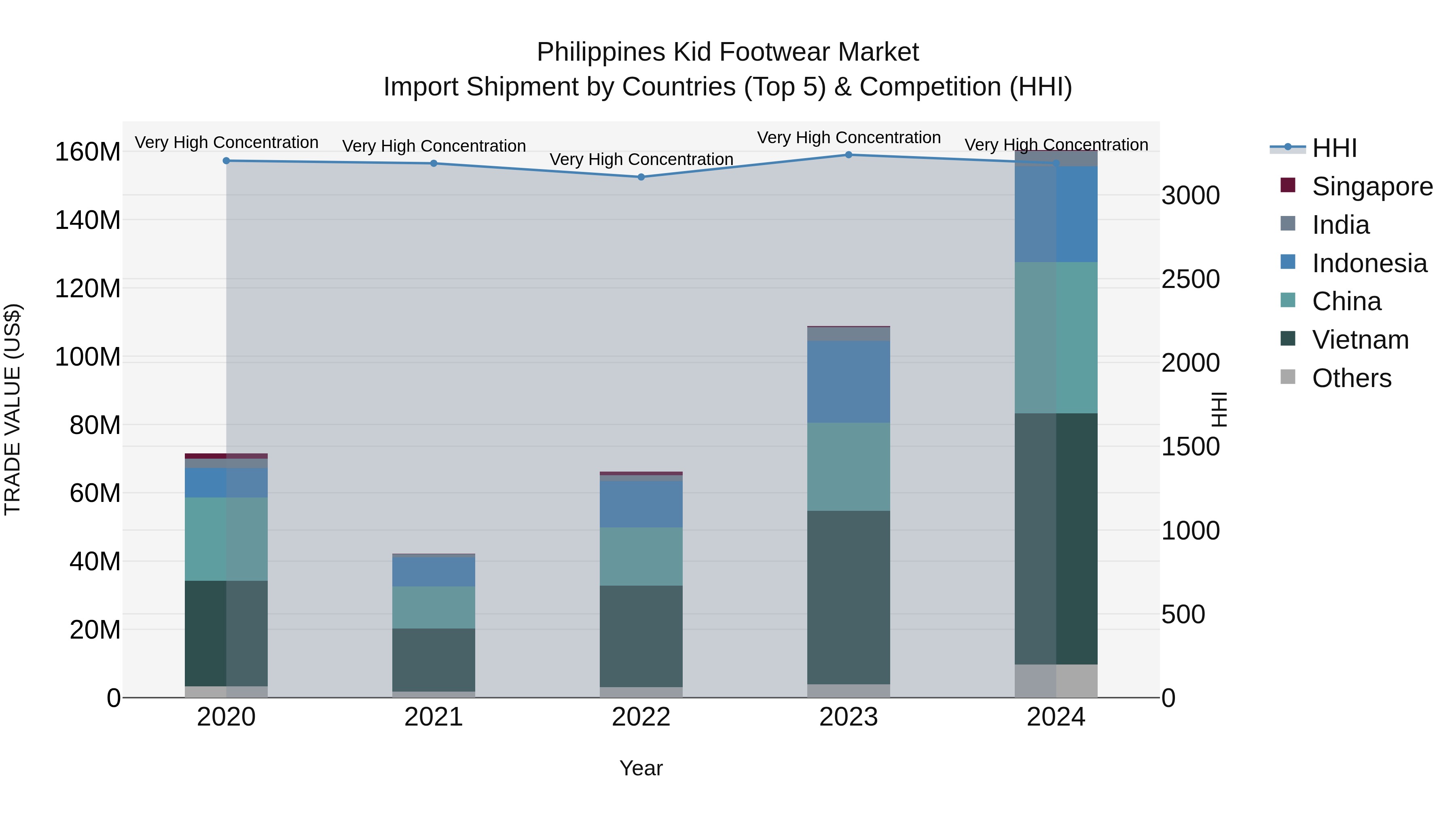Screen dimensions: 1456x819
Task: Click the India gray-blue legend swatch
Action: 1288,223
